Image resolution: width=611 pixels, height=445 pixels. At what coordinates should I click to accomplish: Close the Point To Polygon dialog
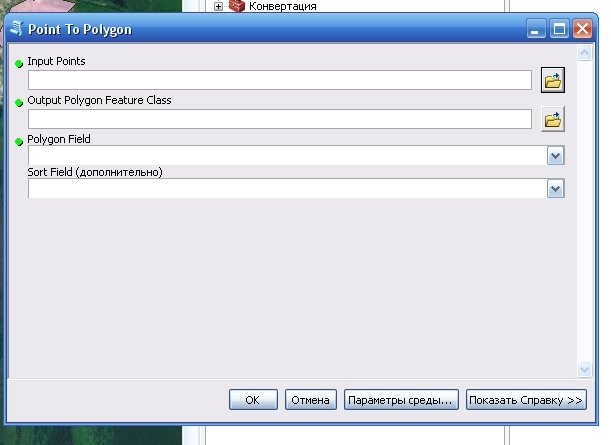tap(583, 29)
